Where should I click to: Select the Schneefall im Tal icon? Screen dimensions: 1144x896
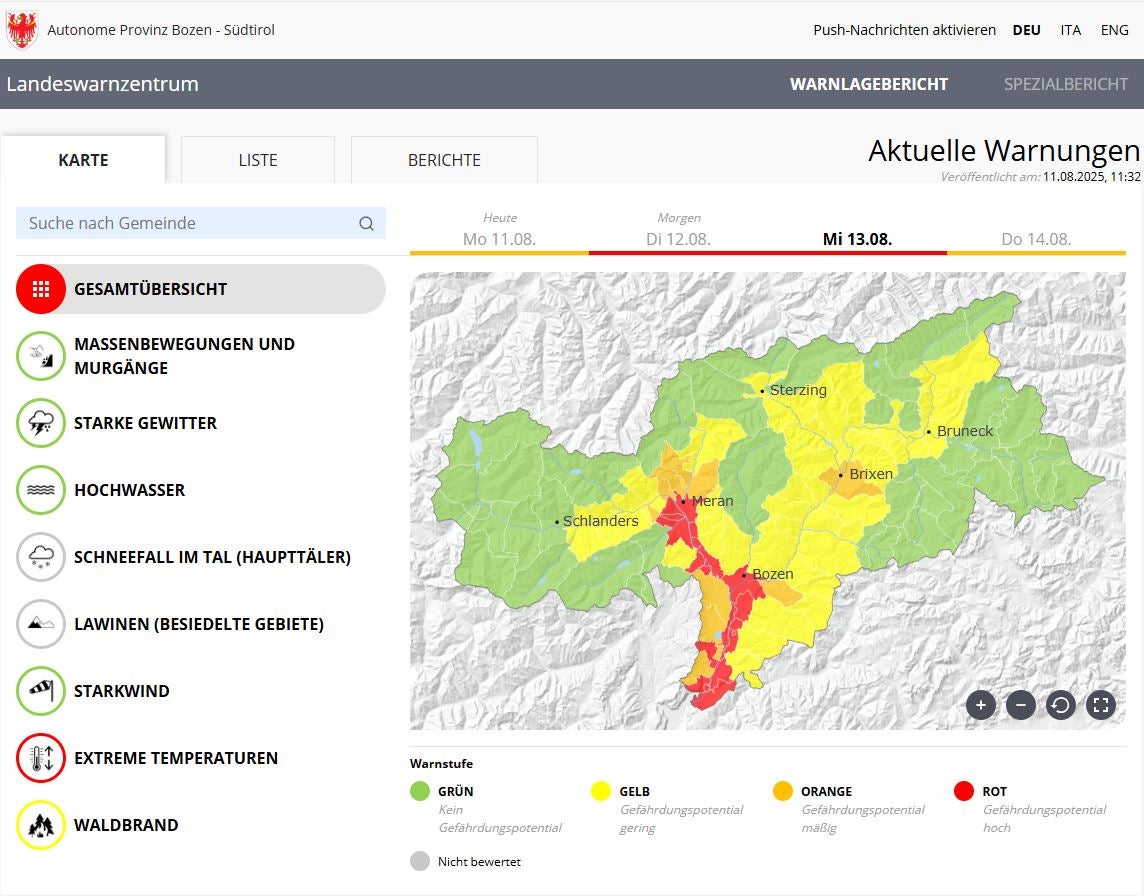[x=41, y=557]
